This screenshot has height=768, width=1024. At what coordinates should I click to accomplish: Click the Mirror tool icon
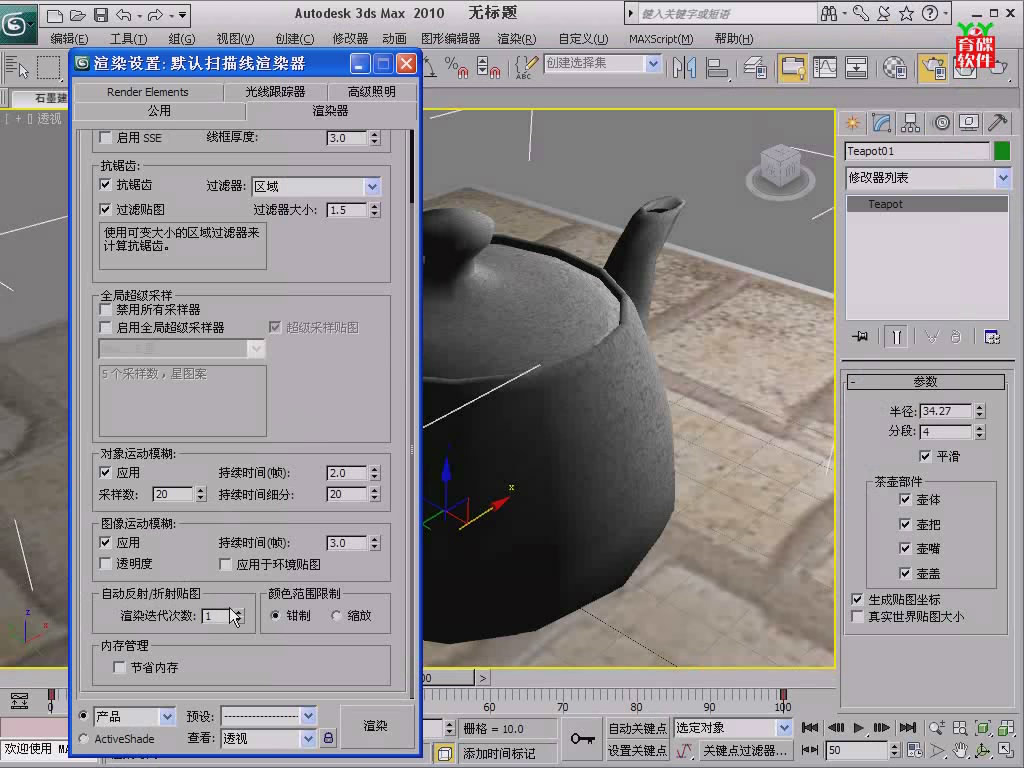684,67
